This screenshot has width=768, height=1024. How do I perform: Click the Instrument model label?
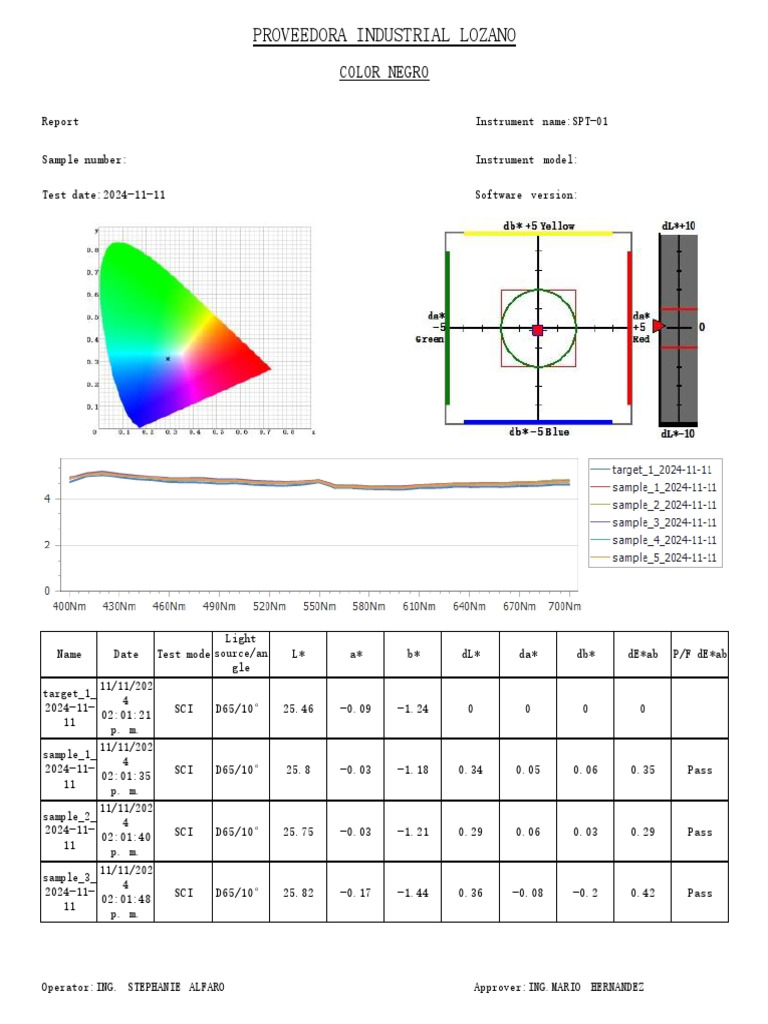526,159
